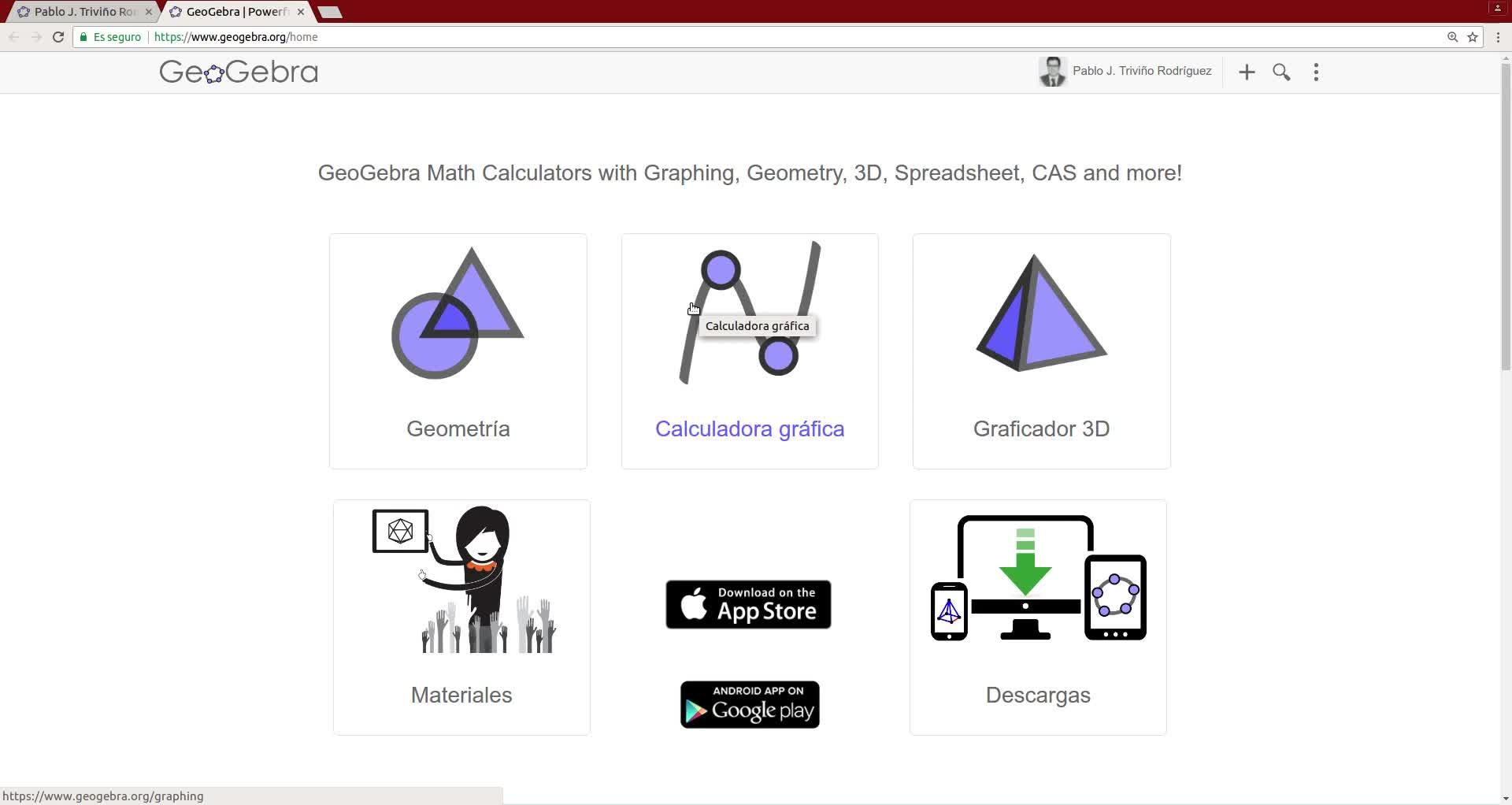This screenshot has width=1512, height=805.
Task: Click the GeoGebra logo in the header
Action: [x=239, y=72]
